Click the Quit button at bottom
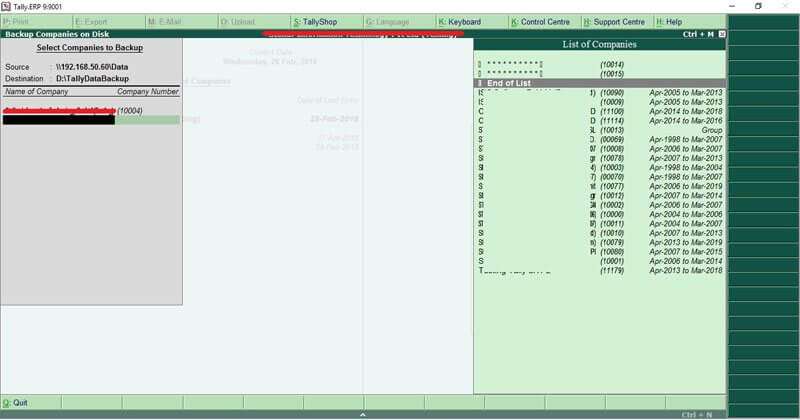This screenshot has height=420, width=800. pos(31,403)
